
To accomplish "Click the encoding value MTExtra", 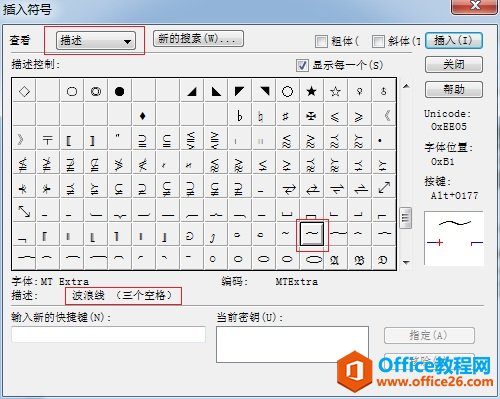I will (297, 282).
